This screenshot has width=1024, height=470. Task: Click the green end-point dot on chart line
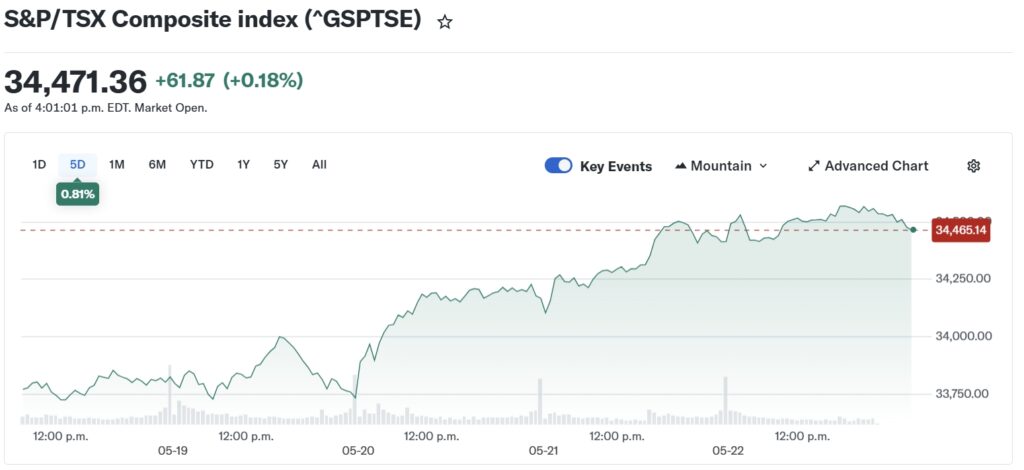(x=913, y=230)
